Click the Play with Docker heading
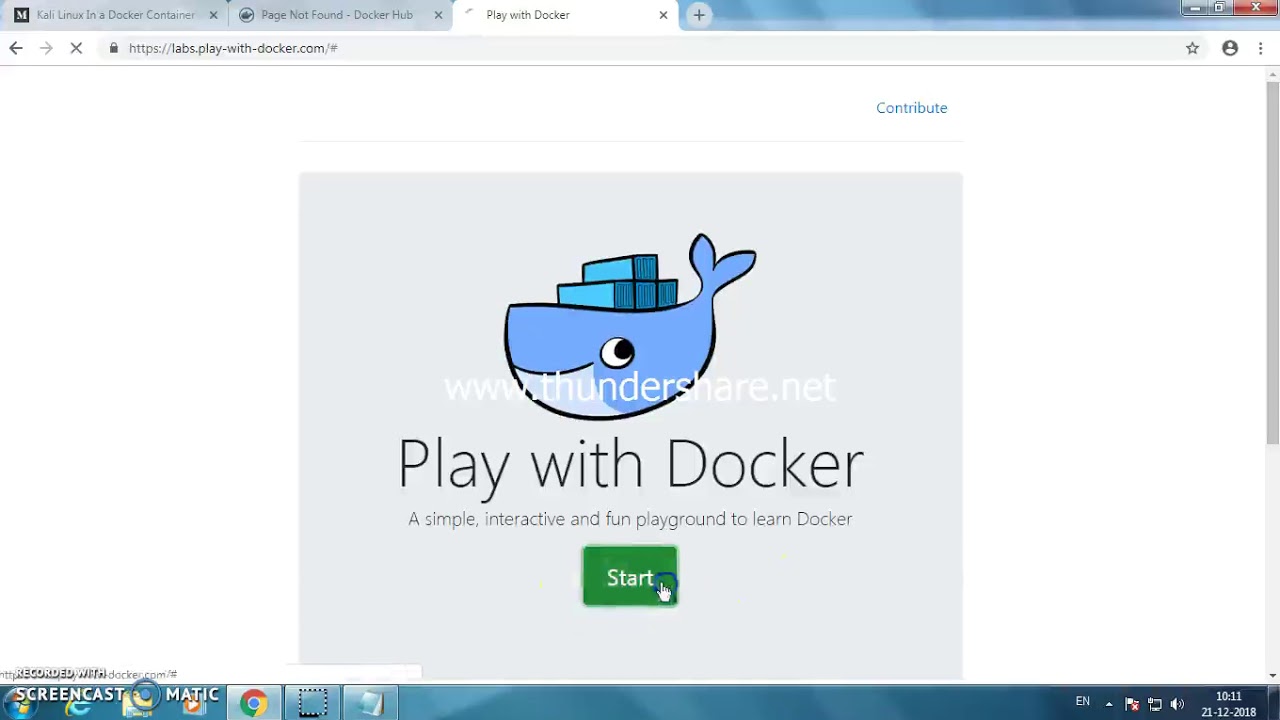The width and height of the screenshot is (1280, 720). click(630, 464)
